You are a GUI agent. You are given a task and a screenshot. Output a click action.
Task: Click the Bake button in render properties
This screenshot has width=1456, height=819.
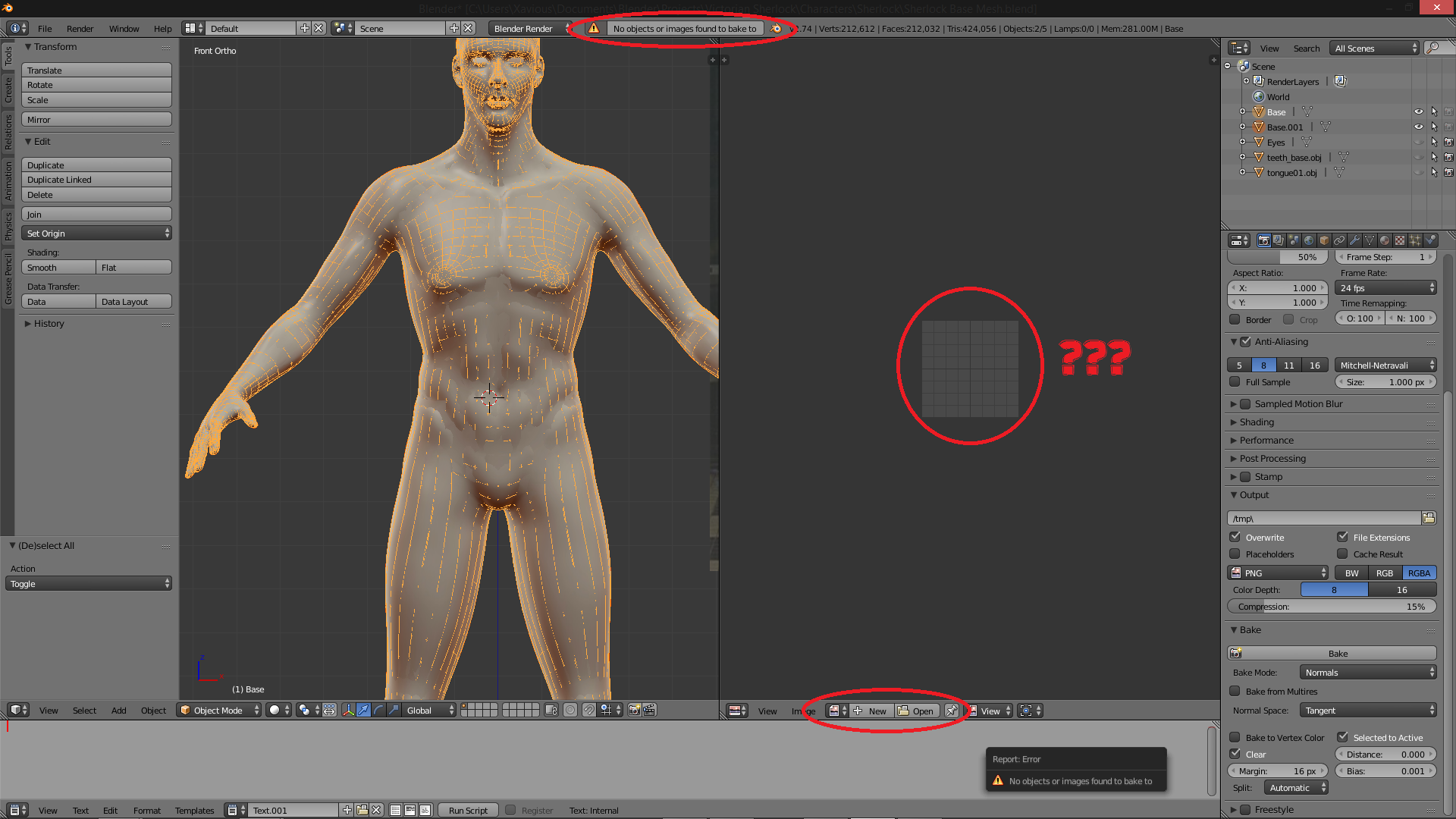pos(1337,653)
